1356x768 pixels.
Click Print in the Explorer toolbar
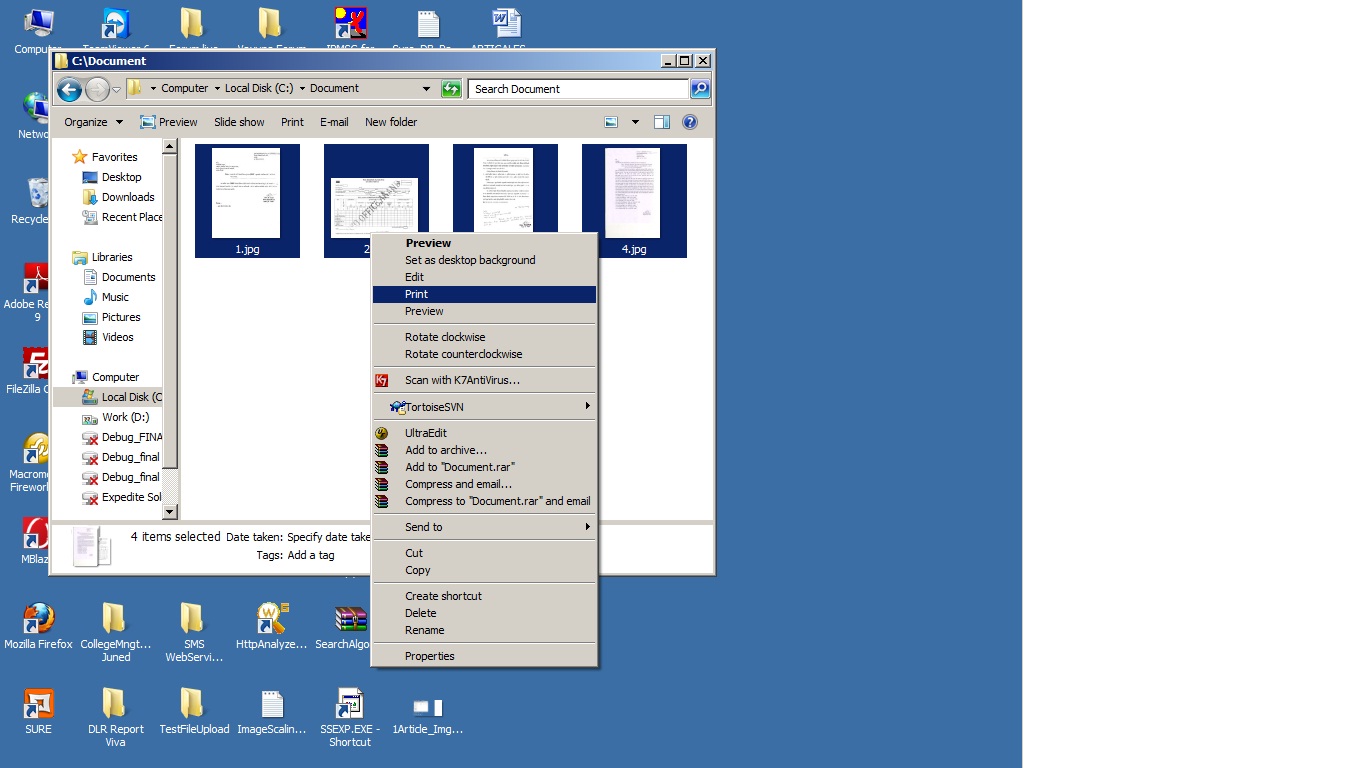tap(292, 122)
